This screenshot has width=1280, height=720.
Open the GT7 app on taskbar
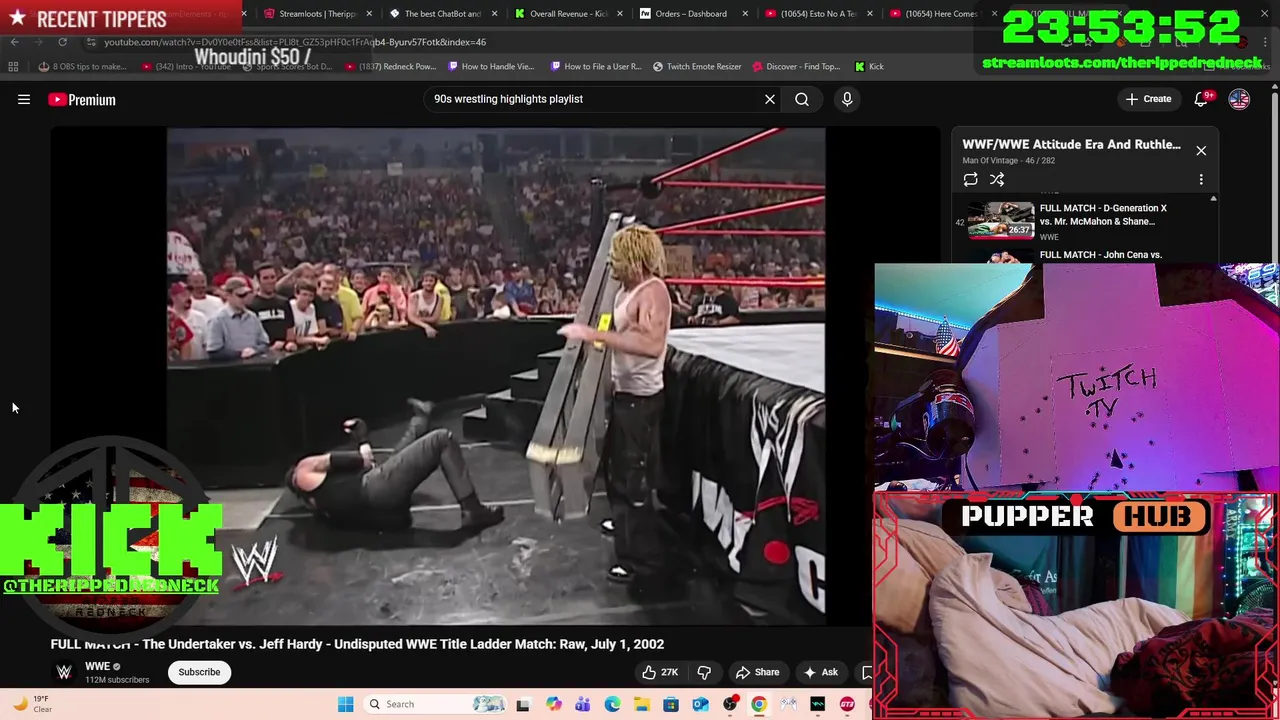coord(847,704)
